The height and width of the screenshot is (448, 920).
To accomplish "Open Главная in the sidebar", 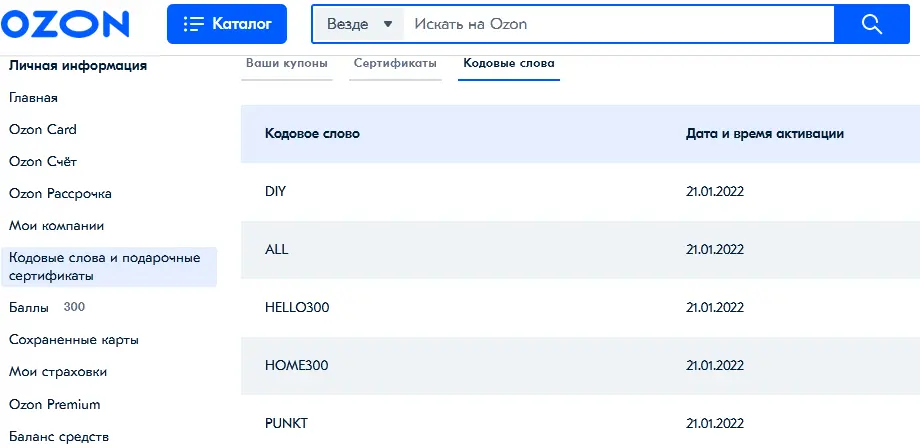I will pyautogui.click(x=33, y=98).
